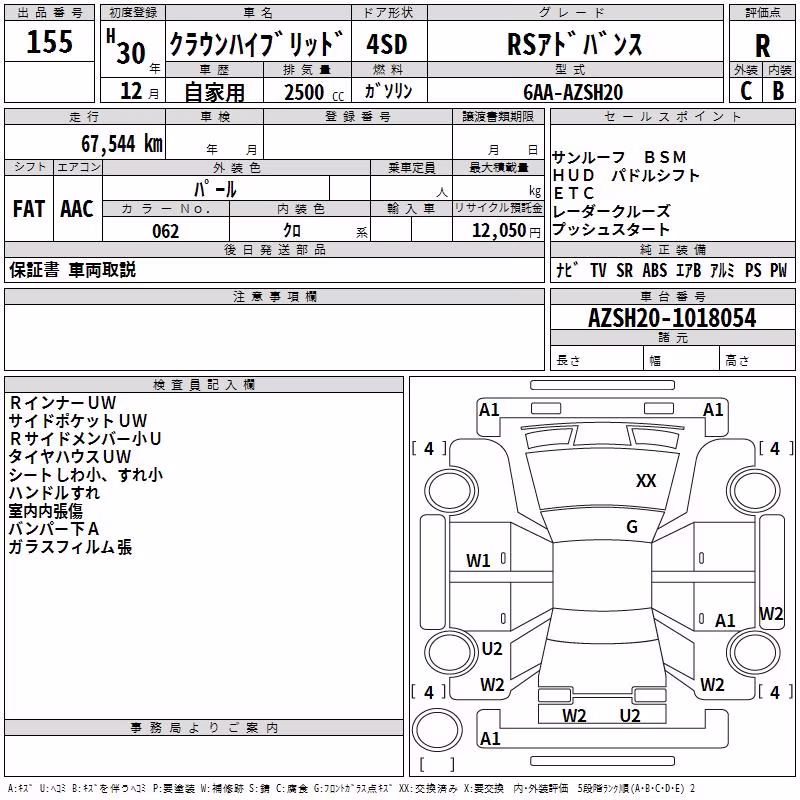Screen dimensions: 800x800
Task: Click the U2 mark on left rear fender
Action: [x=492, y=648]
